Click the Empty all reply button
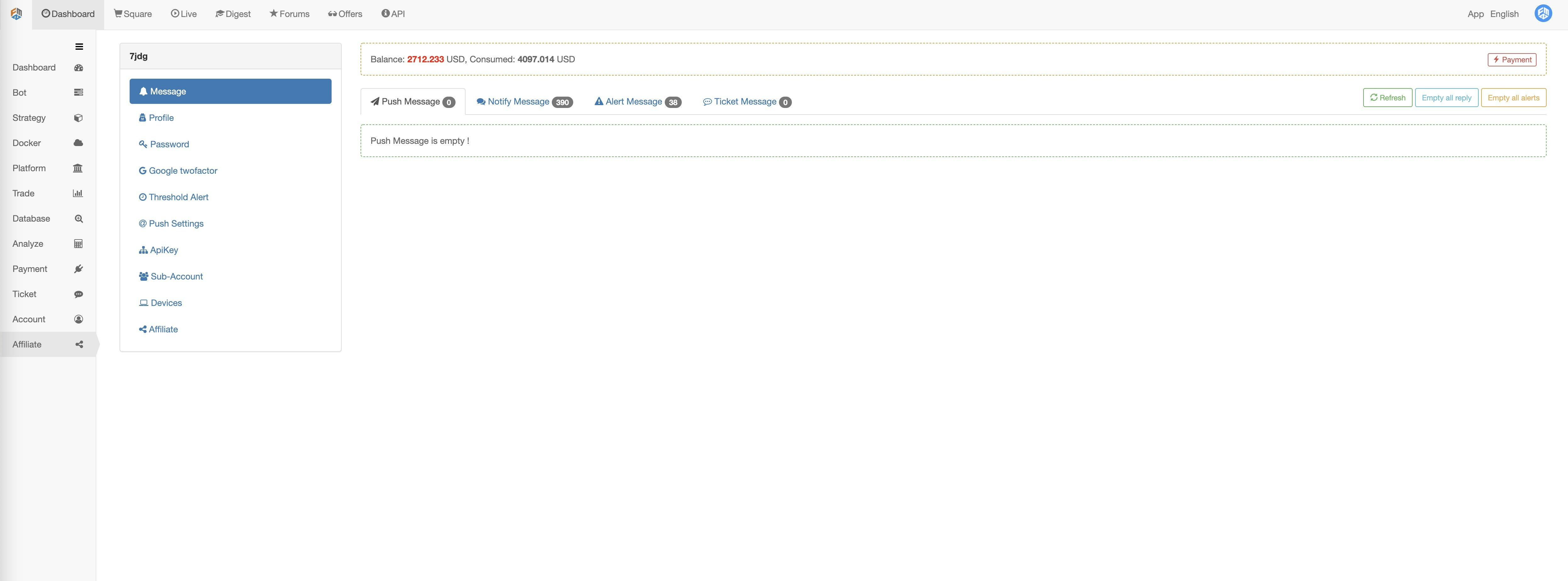This screenshot has width=1568, height=581. (x=1446, y=98)
